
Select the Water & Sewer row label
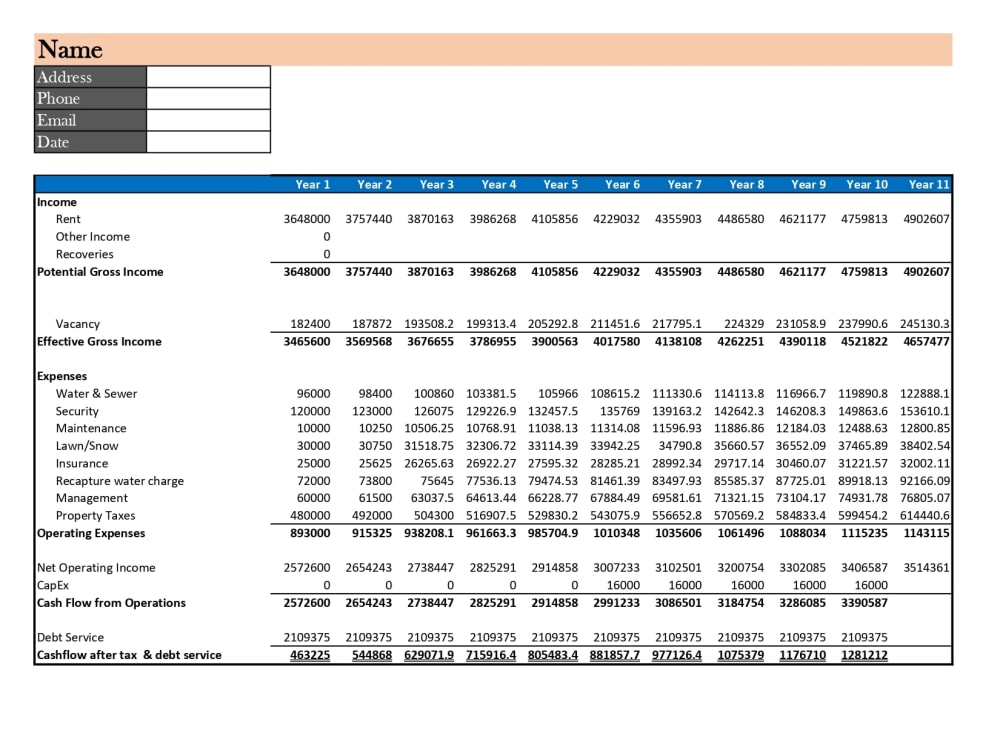tap(96, 393)
